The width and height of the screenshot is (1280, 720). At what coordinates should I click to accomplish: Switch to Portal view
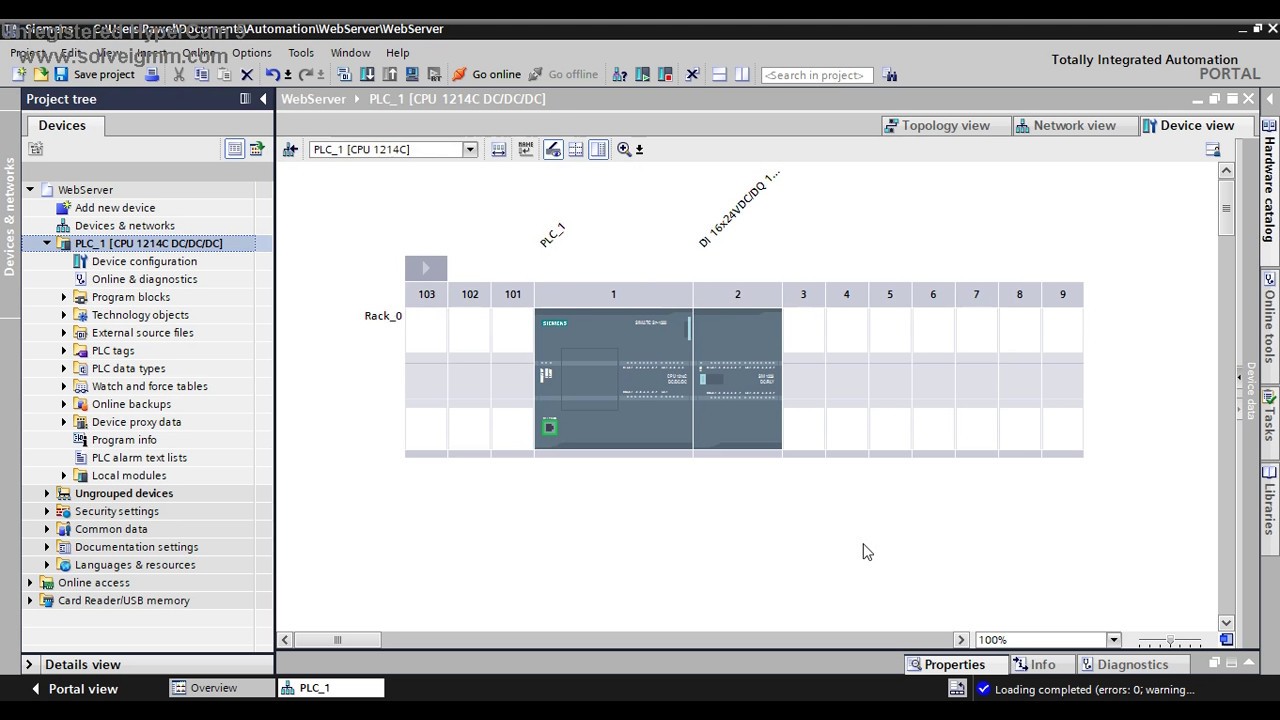pyautogui.click(x=74, y=689)
